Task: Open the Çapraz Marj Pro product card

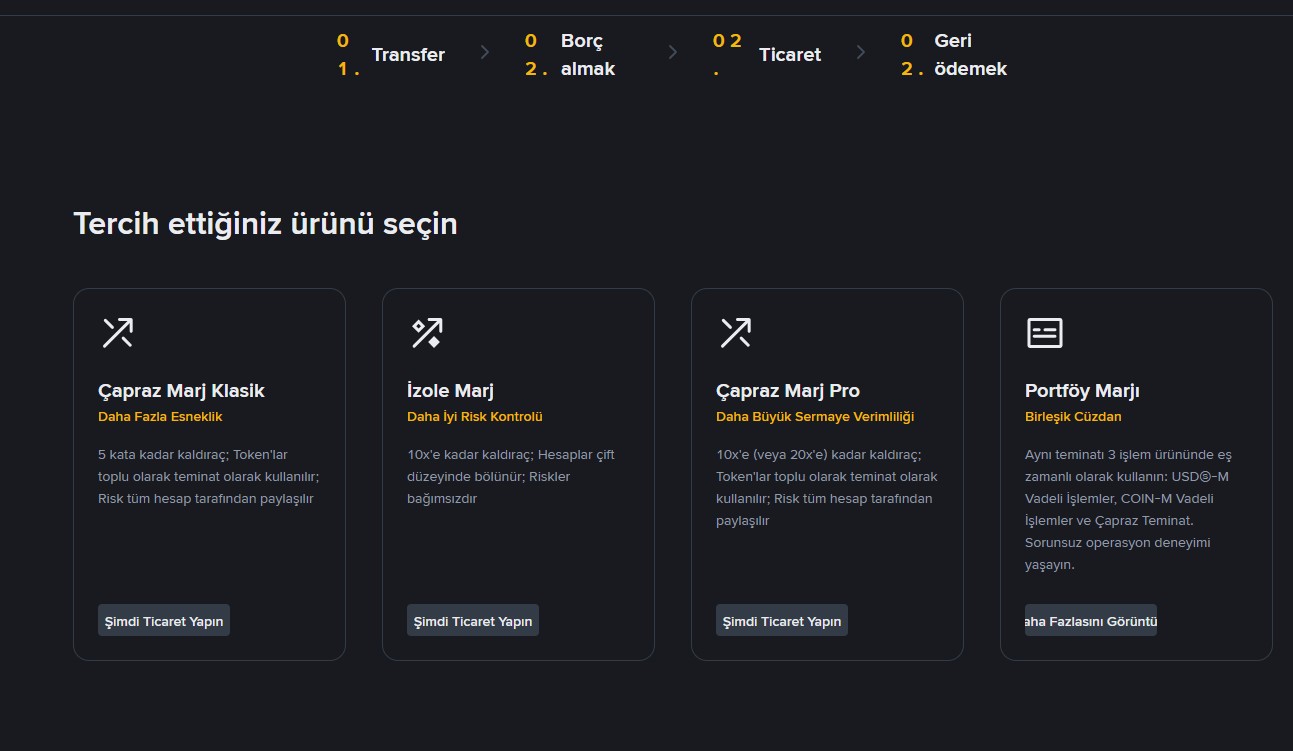Action: 827,474
